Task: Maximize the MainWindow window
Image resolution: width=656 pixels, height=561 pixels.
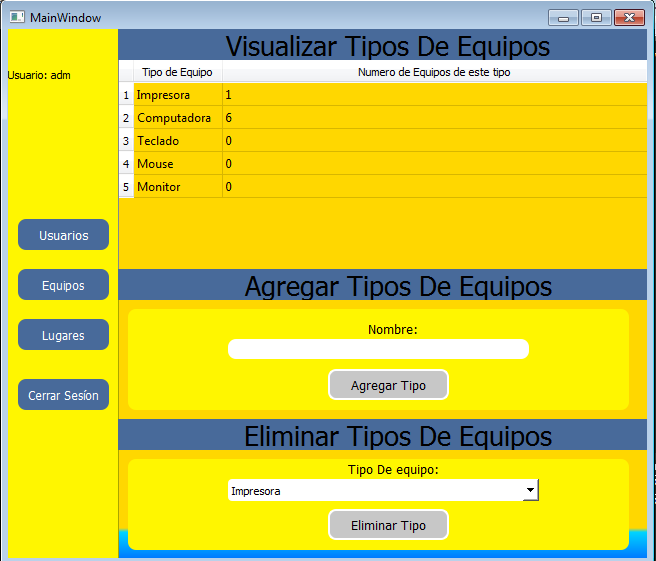Action: pyautogui.click(x=596, y=18)
